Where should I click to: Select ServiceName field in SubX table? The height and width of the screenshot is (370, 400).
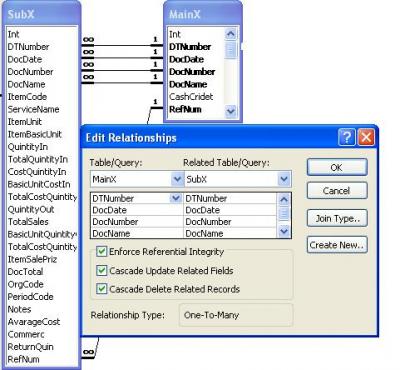33,109
